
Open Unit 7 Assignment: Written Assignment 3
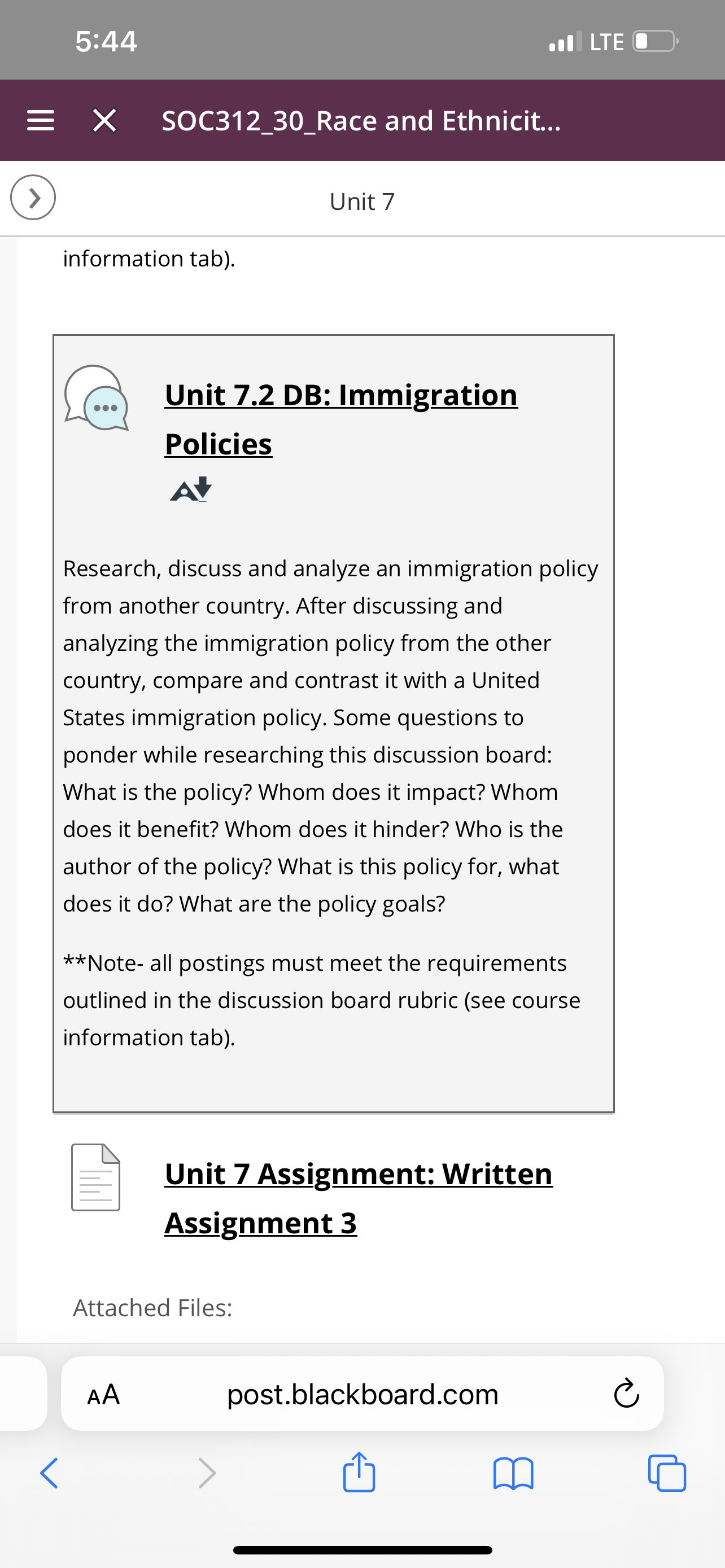coord(359,1197)
